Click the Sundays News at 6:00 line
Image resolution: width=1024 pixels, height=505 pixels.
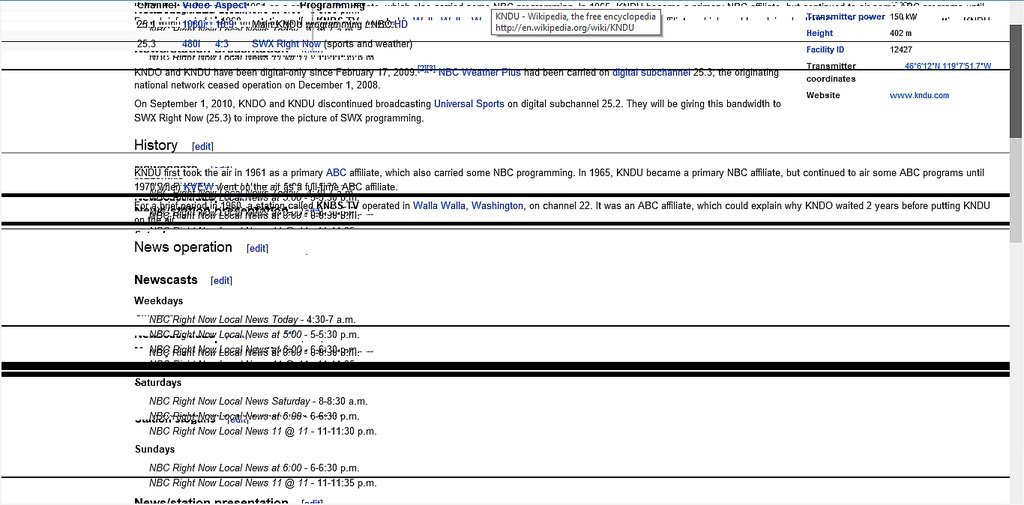point(254,468)
